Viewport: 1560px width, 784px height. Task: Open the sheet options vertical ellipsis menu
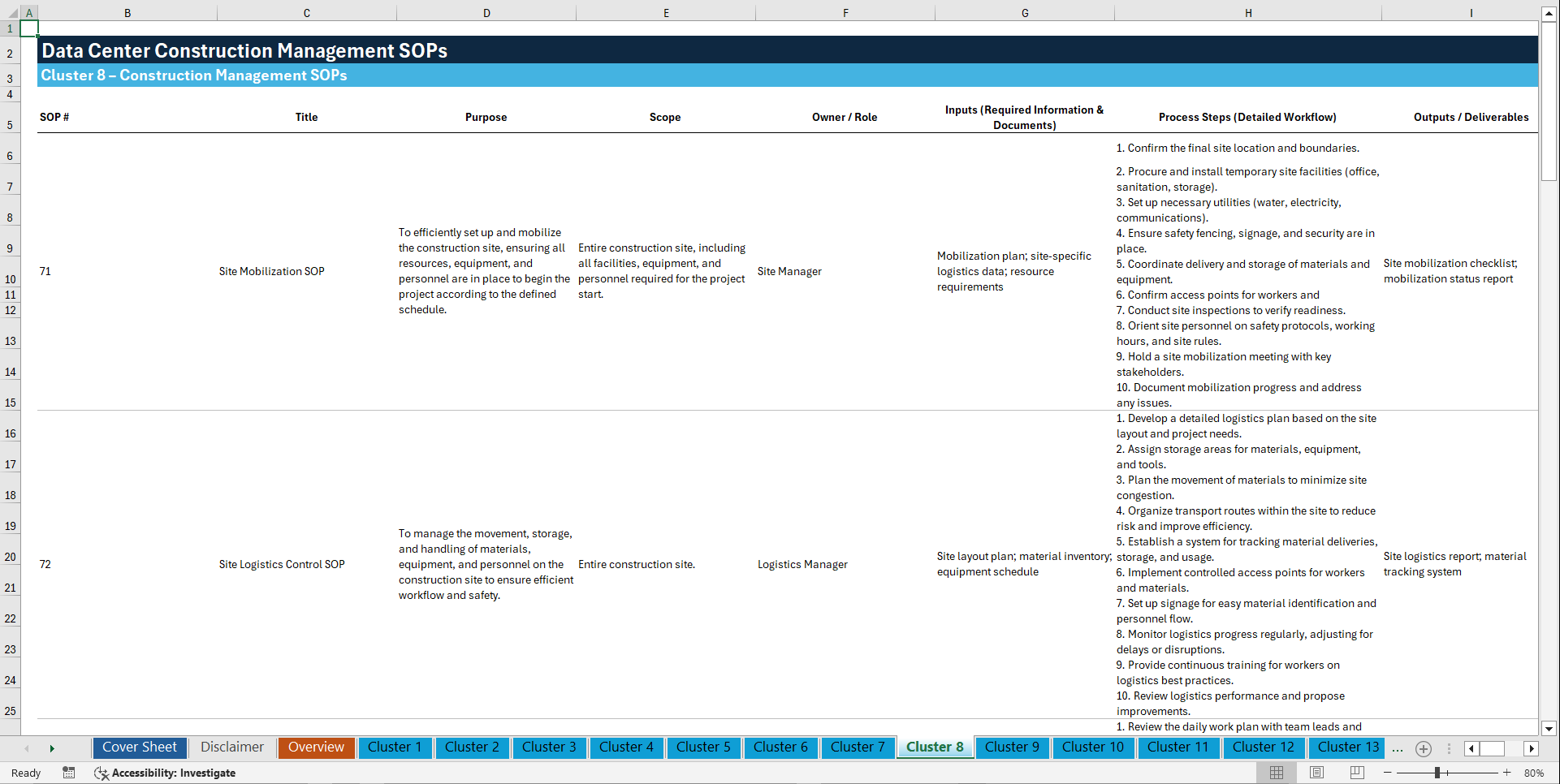point(1449,748)
